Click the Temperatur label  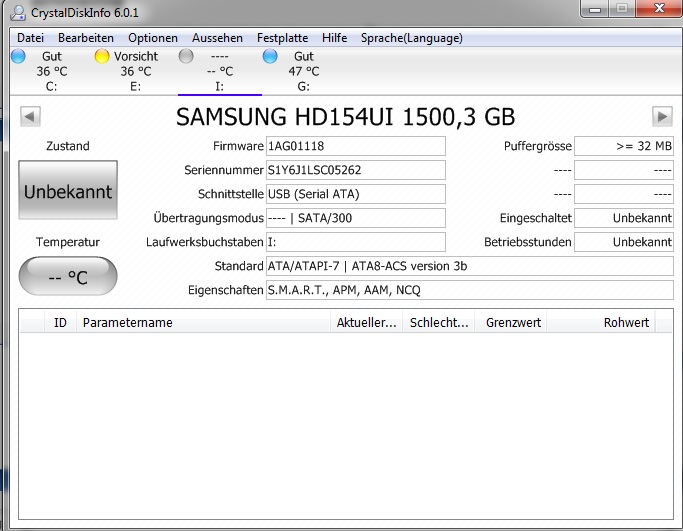[68, 242]
